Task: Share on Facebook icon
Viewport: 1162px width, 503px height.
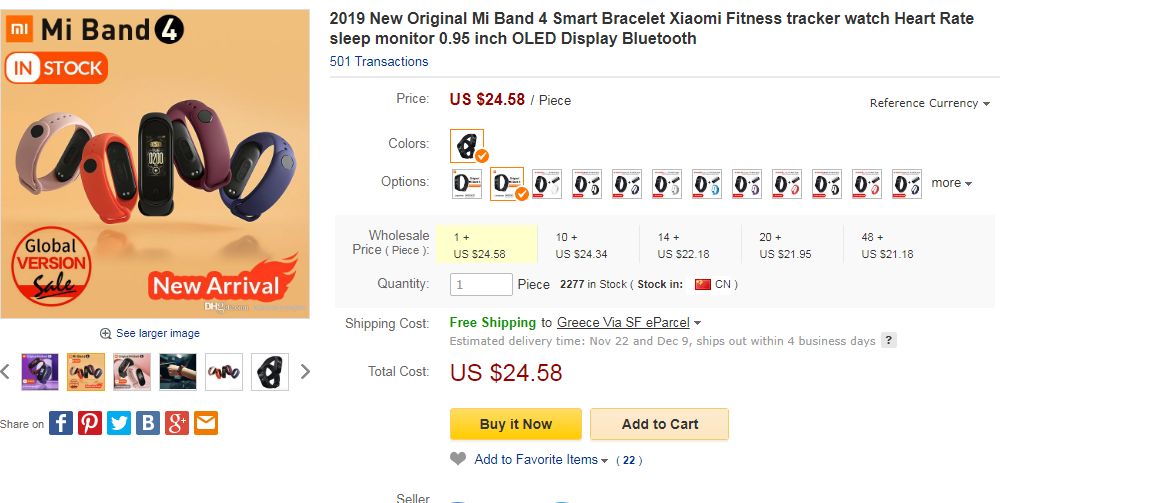Action: click(x=61, y=423)
